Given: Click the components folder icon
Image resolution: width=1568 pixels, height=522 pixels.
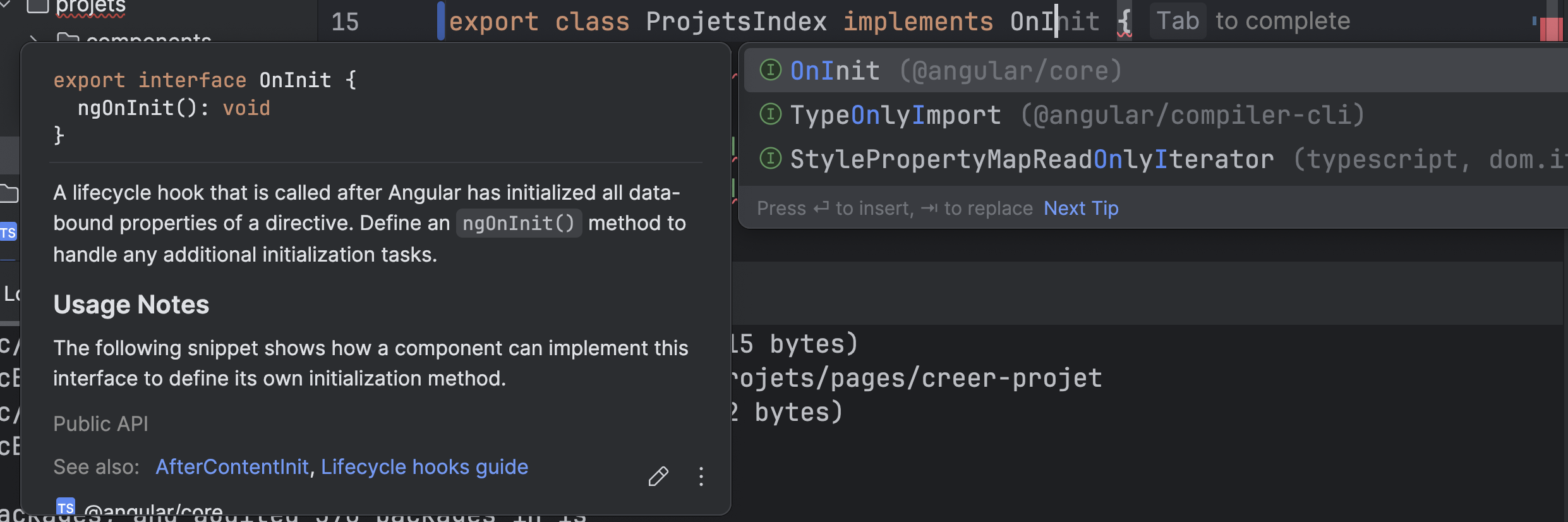Looking at the screenshot, I should (x=68, y=39).
